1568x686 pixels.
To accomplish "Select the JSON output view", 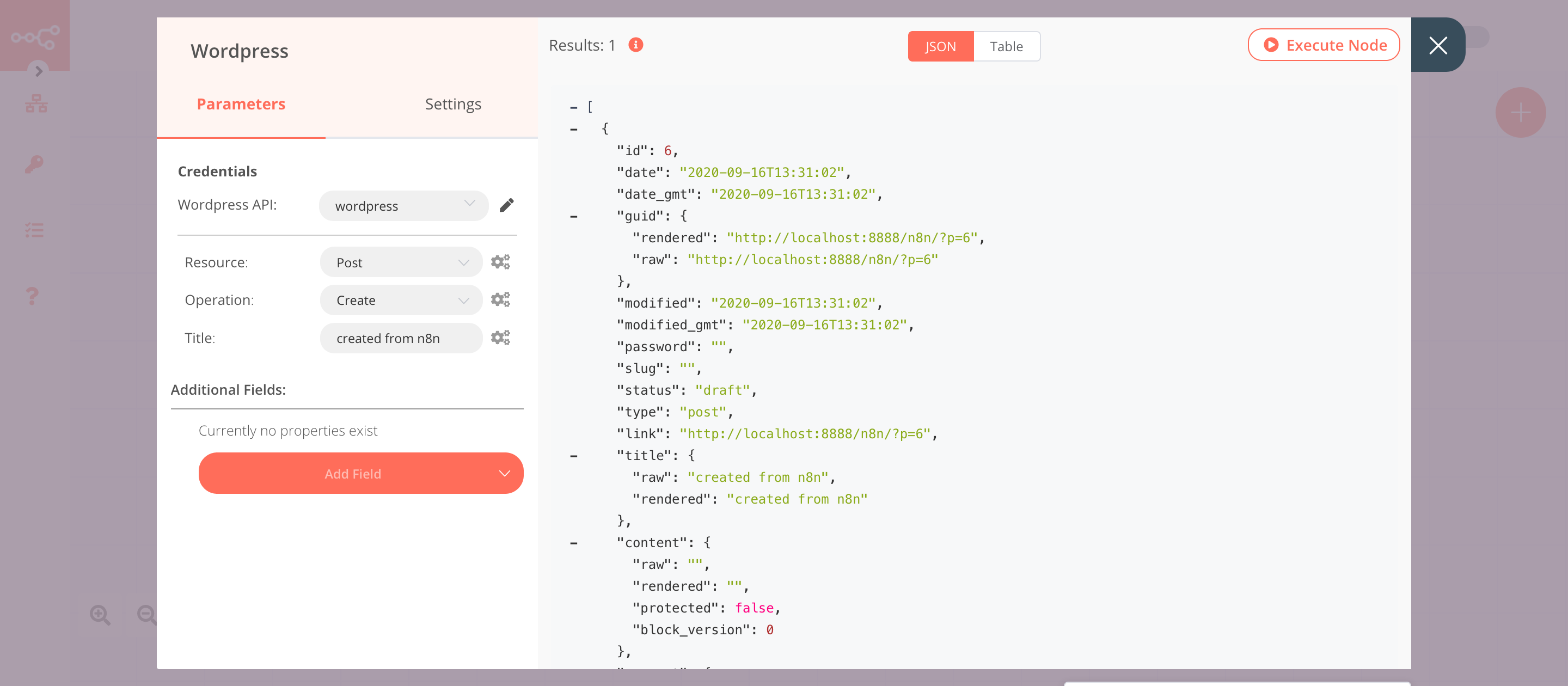I will 940,46.
